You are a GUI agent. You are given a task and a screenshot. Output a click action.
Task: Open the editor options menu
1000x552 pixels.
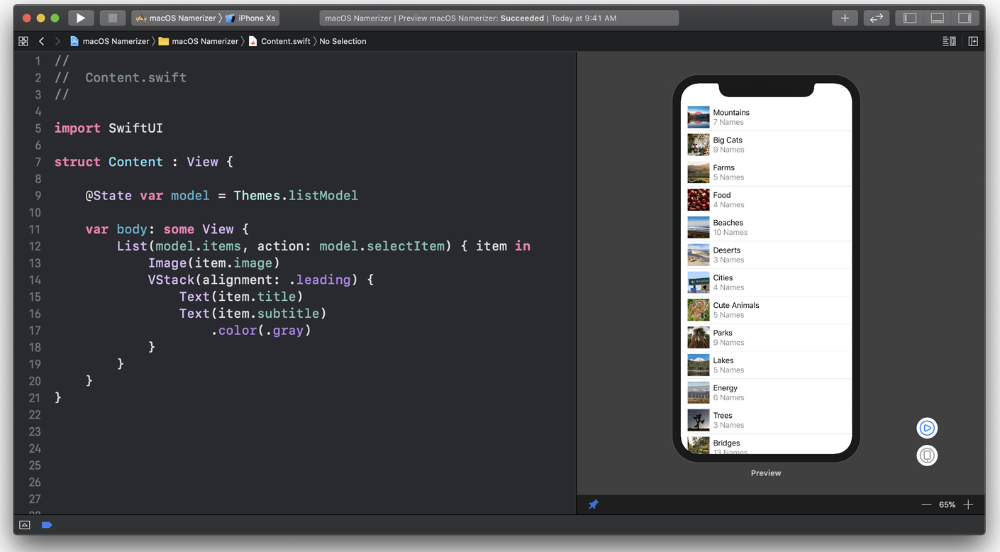[x=948, y=41]
